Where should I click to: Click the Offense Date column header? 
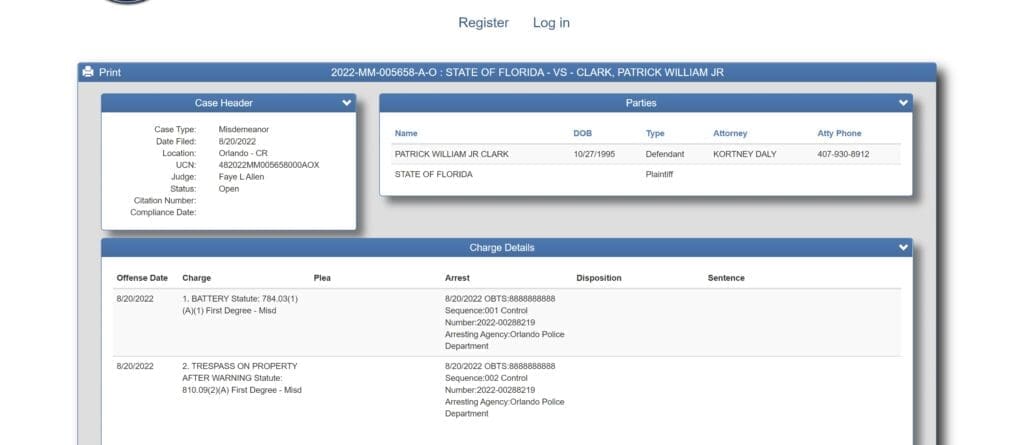142,278
